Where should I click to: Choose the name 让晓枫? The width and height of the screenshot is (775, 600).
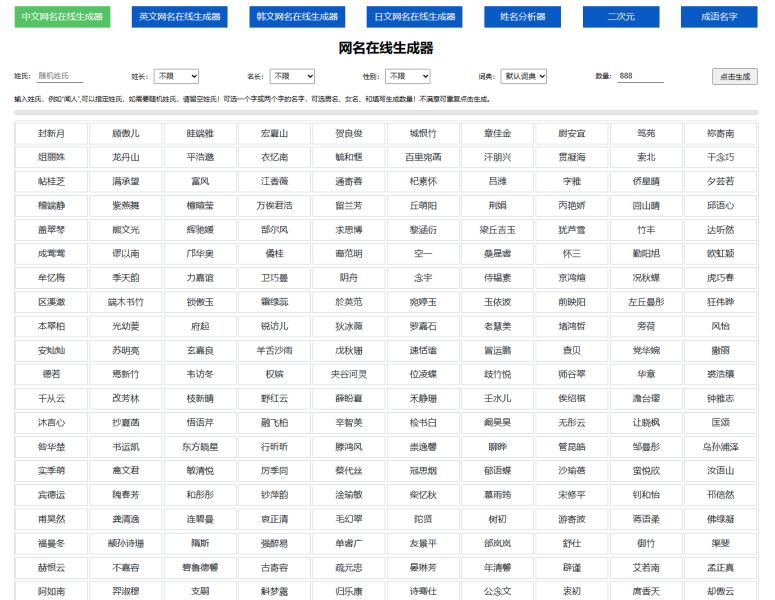[x=646, y=423]
